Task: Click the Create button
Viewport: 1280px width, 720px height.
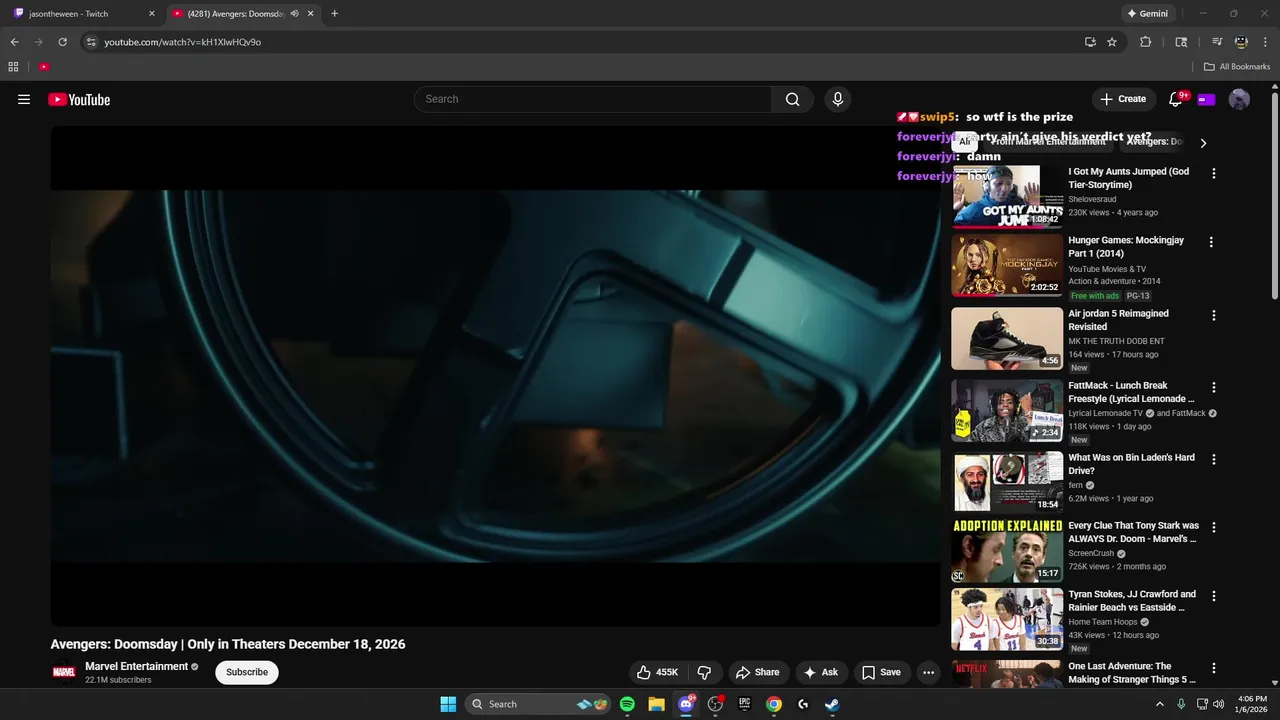Action: (1123, 99)
